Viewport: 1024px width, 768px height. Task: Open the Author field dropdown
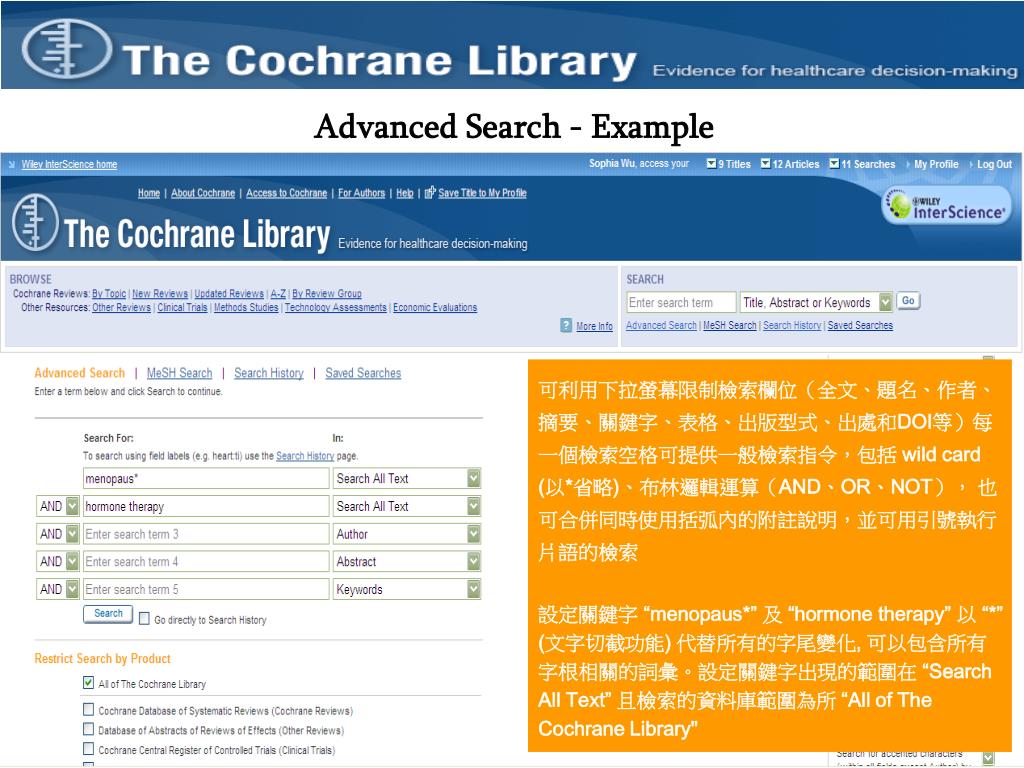click(x=473, y=534)
